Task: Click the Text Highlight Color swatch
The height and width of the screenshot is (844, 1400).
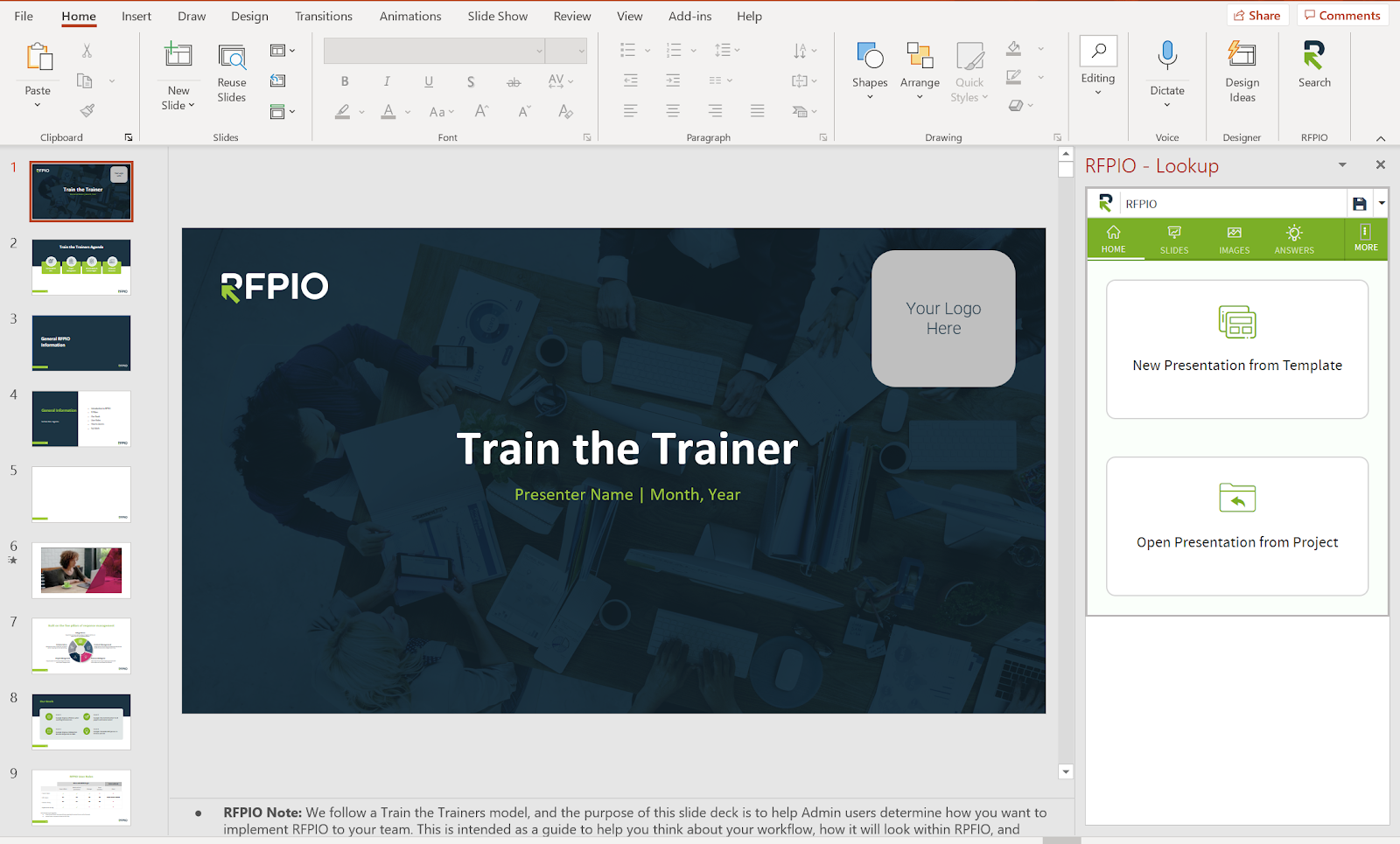Action: pos(343,112)
